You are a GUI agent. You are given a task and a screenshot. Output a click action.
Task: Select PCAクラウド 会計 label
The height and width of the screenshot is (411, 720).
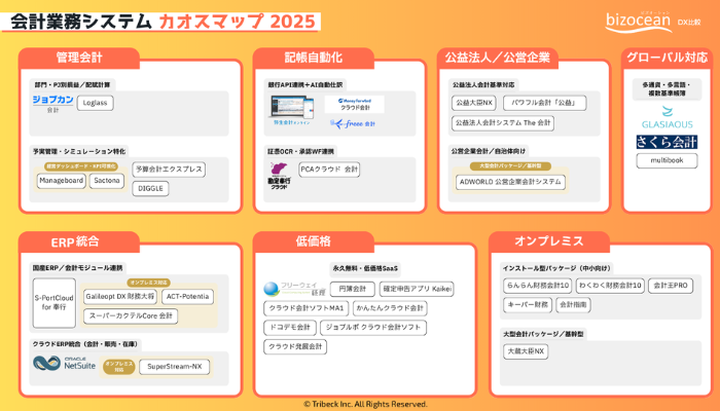(329, 169)
